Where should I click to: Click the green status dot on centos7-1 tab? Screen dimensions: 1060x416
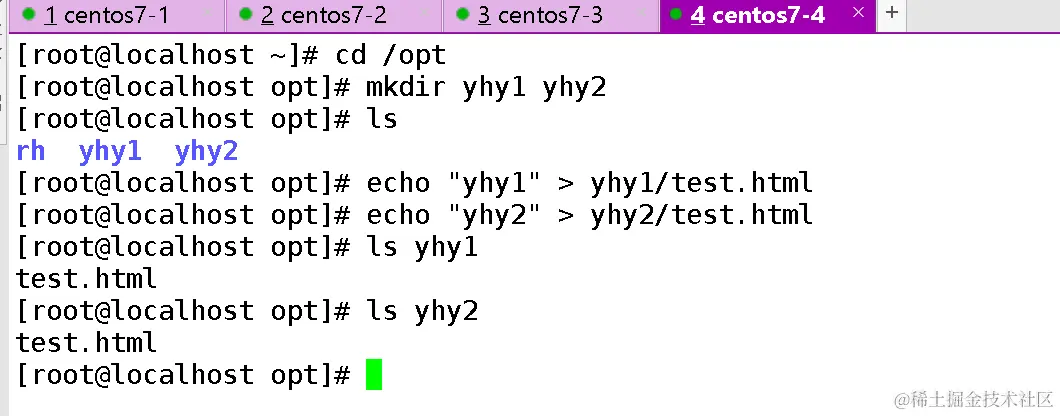click(29, 15)
